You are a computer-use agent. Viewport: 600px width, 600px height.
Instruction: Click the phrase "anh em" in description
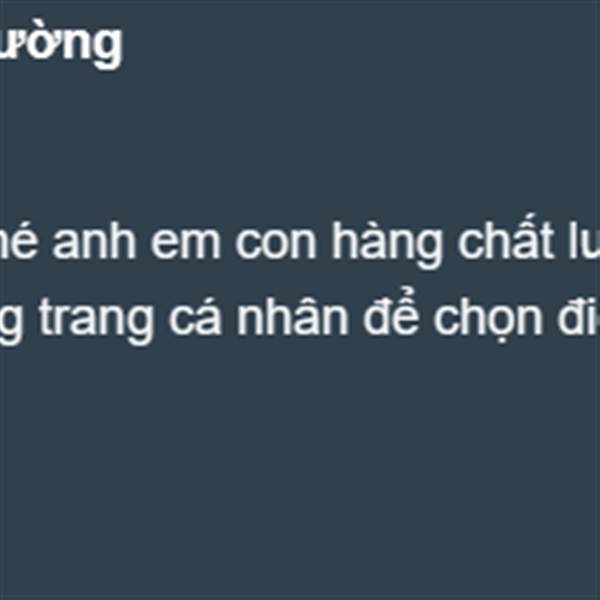click(136, 242)
